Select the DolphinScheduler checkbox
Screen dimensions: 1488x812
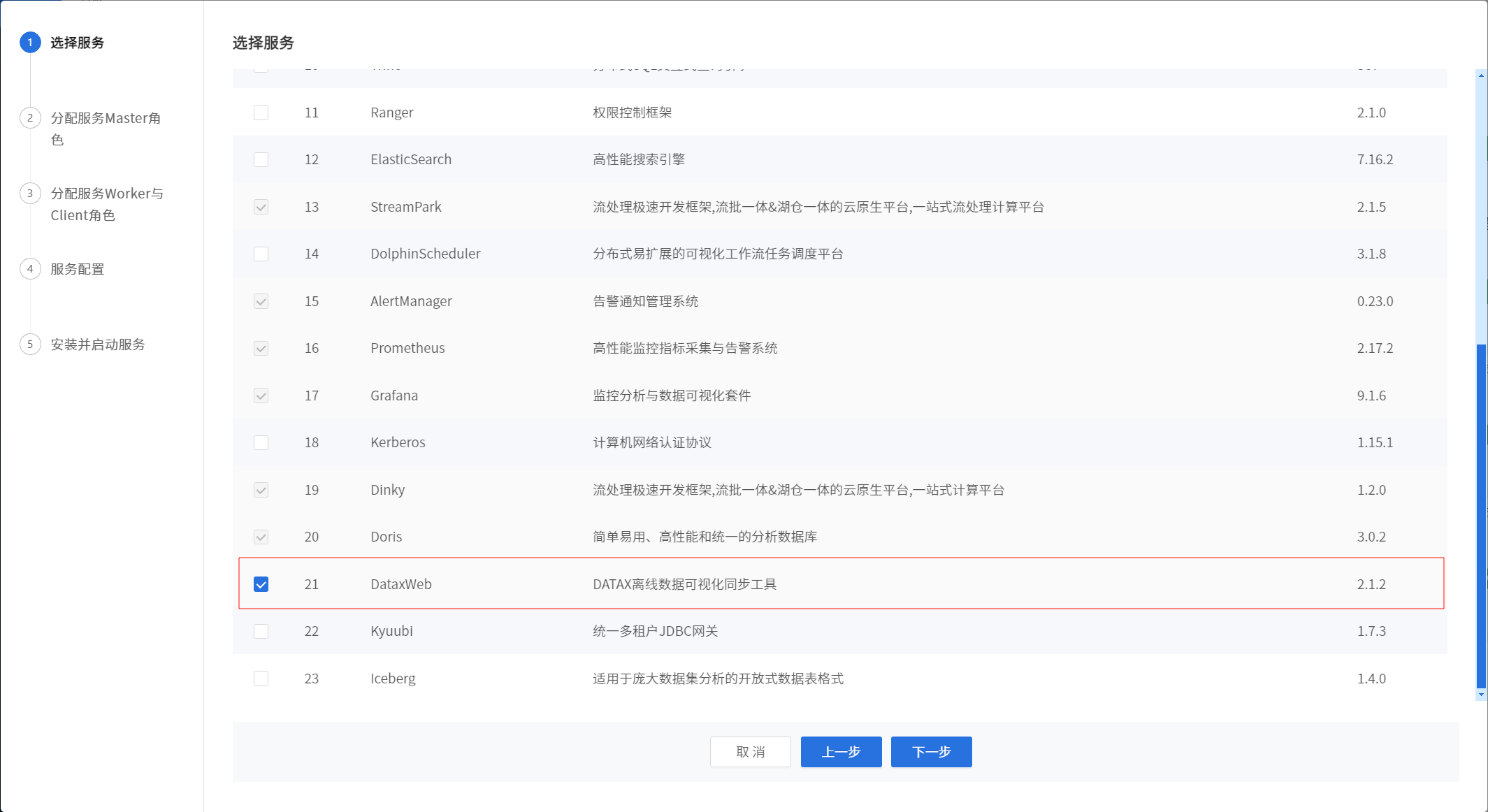[x=261, y=254]
